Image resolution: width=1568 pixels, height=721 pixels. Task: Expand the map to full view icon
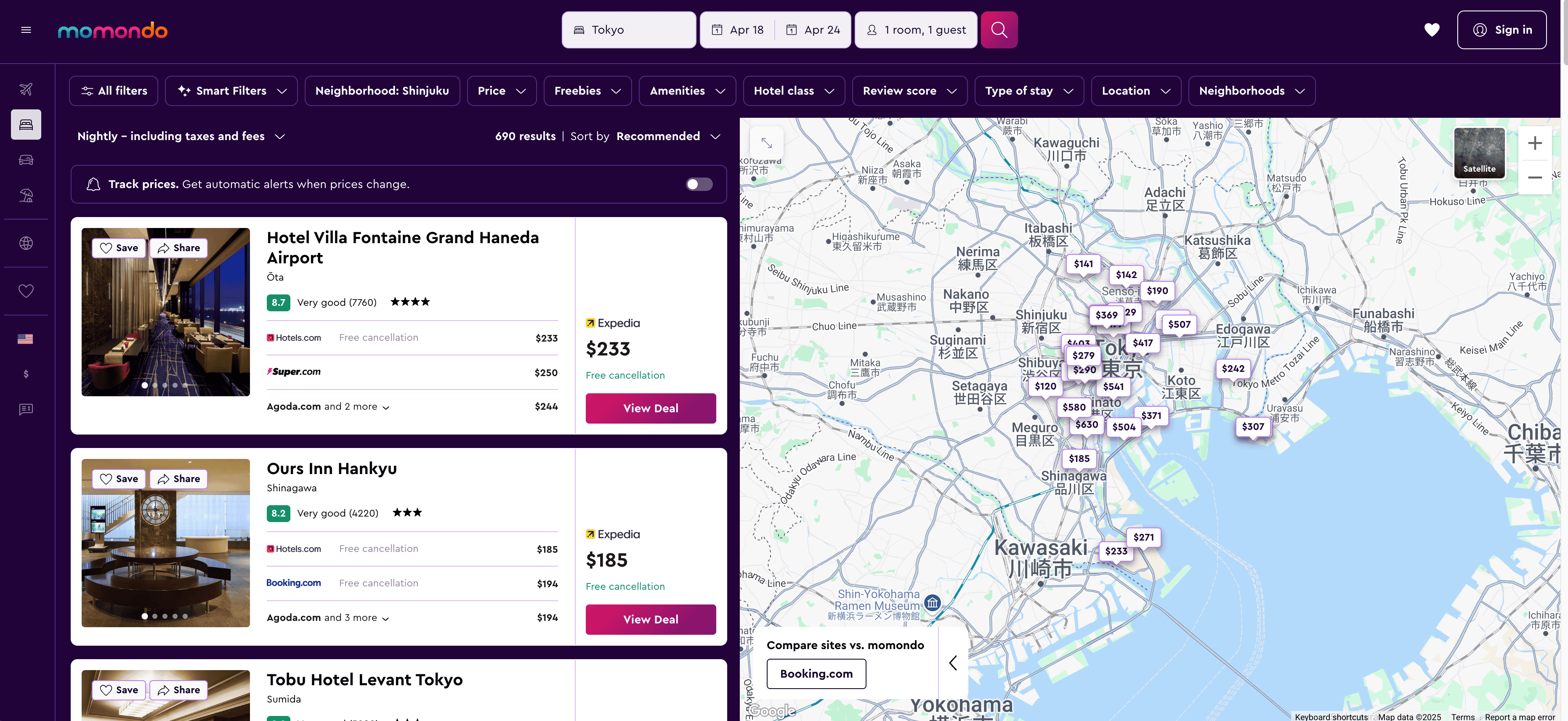pos(766,143)
